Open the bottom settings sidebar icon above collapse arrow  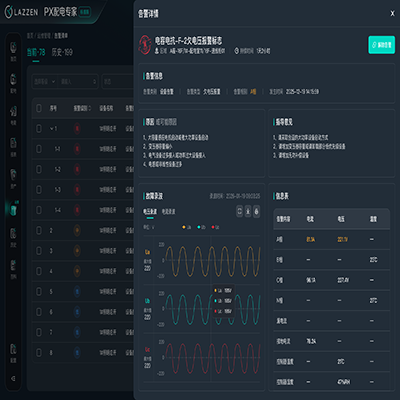tap(13, 350)
